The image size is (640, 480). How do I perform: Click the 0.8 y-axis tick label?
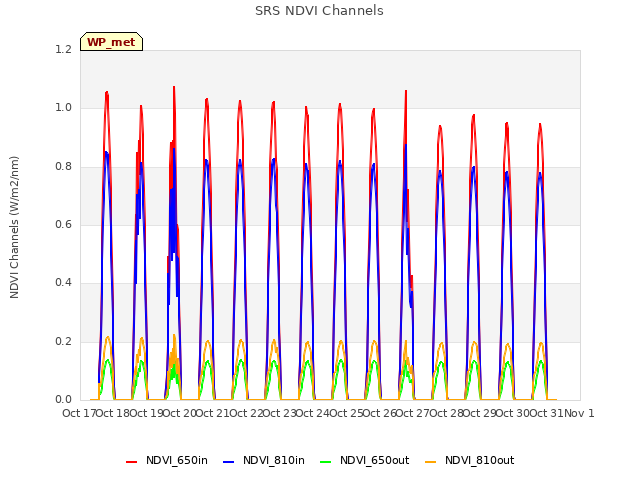(x=63, y=166)
